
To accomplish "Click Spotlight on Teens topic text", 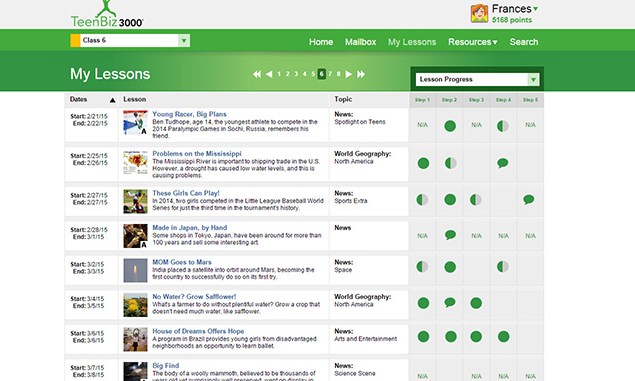I will coord(360,122).
